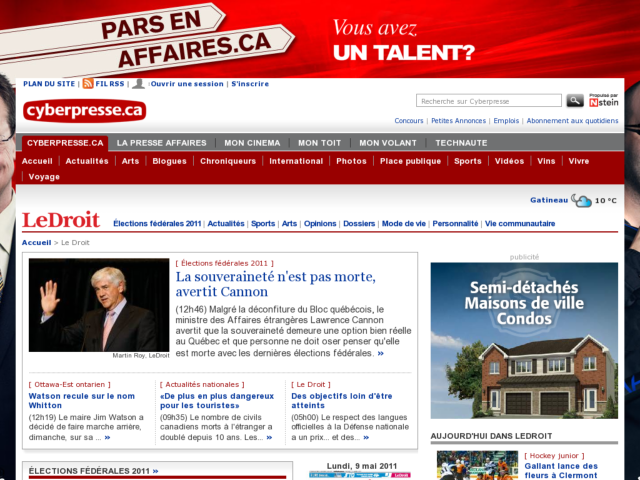Open Mode de vie section

tap(404, 224)
